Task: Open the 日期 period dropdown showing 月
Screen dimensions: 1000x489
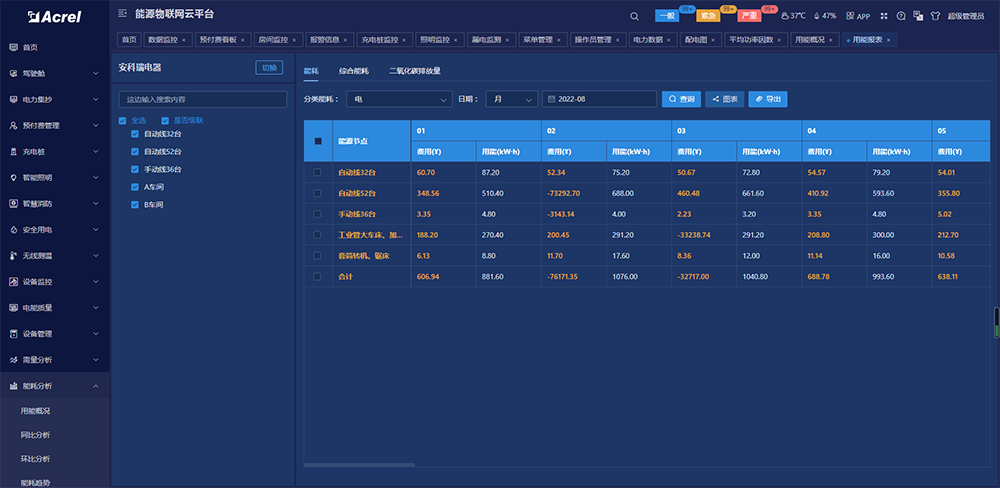Action: tap(510, 99)
